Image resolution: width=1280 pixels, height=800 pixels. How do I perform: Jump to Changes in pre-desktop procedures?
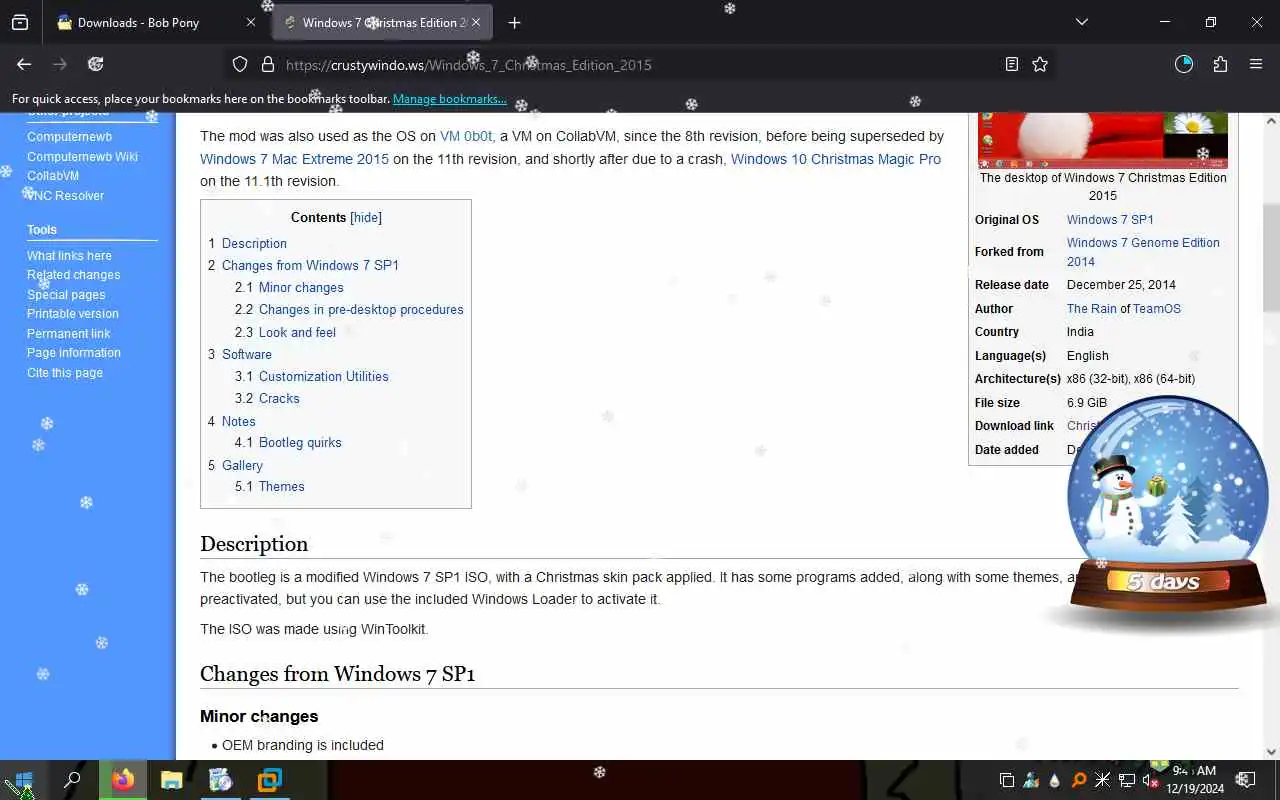pyautogui.click(x=361, y=309)
